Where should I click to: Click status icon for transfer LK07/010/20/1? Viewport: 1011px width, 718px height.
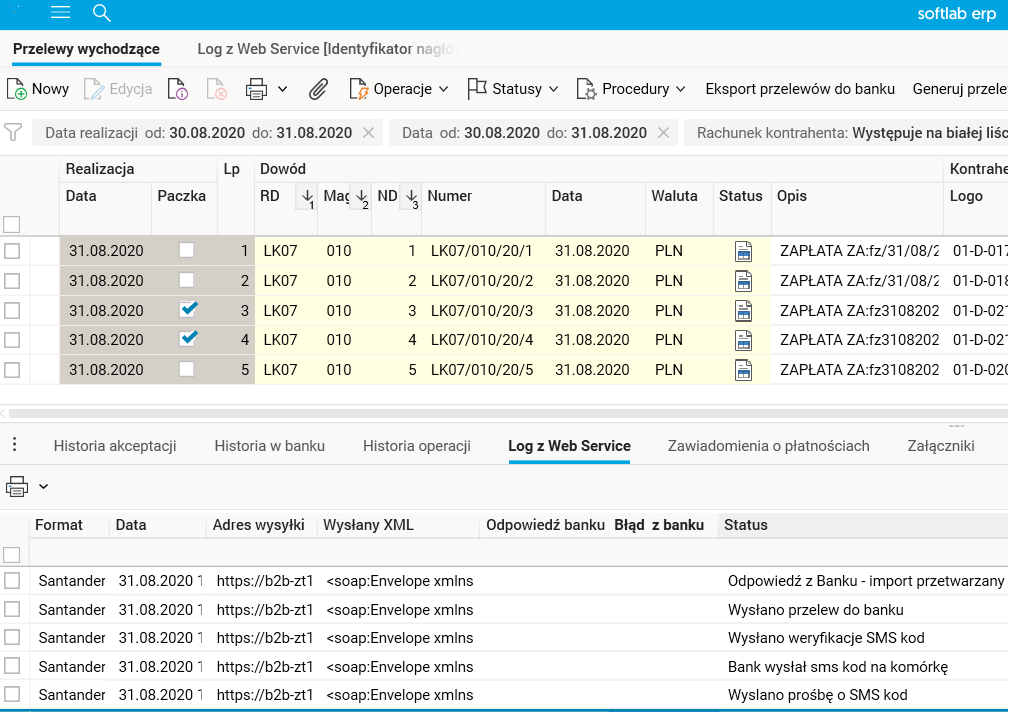point(742,251)
